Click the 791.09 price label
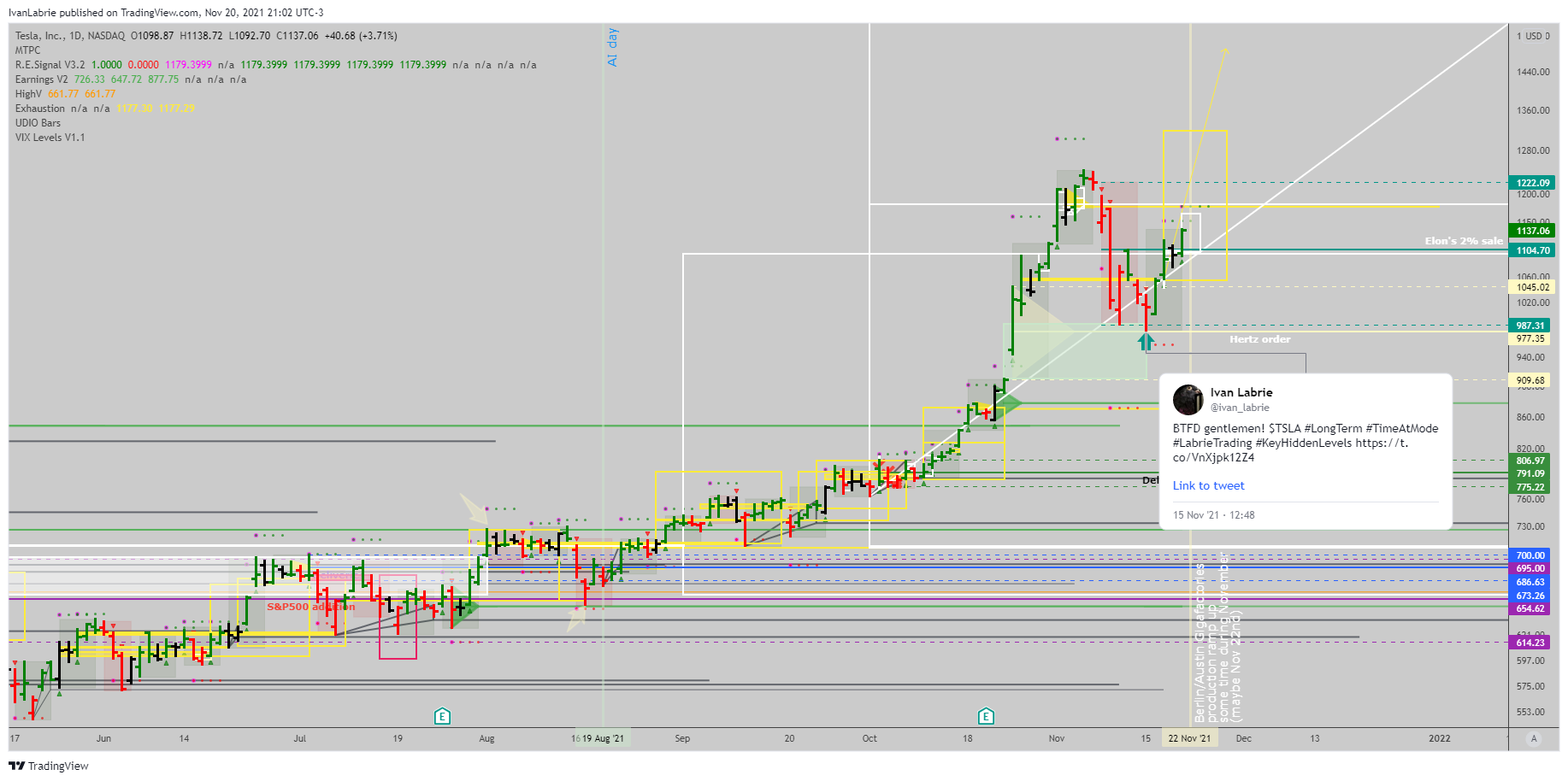The image size is (1568, 781). coord(1531,473)
